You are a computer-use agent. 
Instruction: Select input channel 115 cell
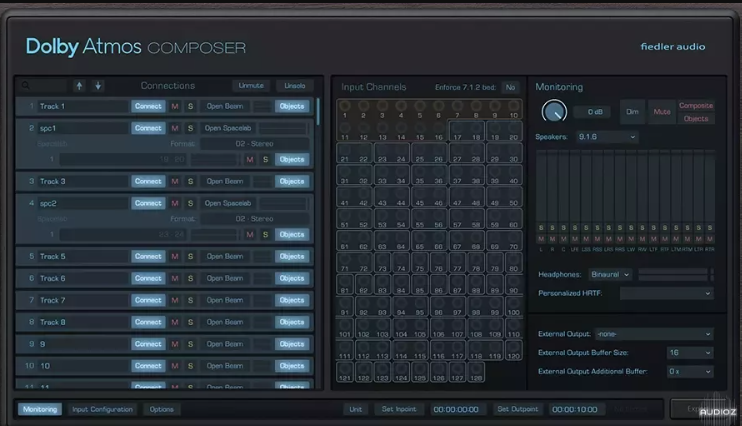420,350
